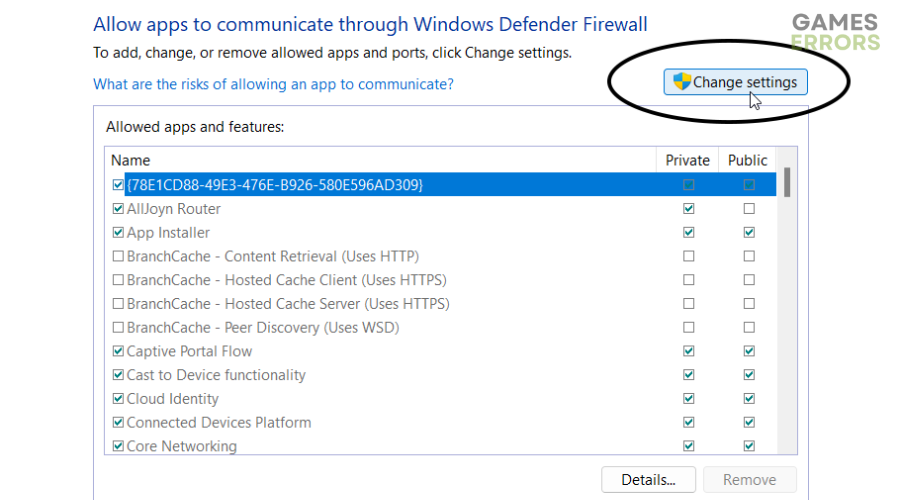This screenshot has width=900, height=500.
Task: Toggle Captive Portal Flow Private checkbox
Action: tap(689, 351)
